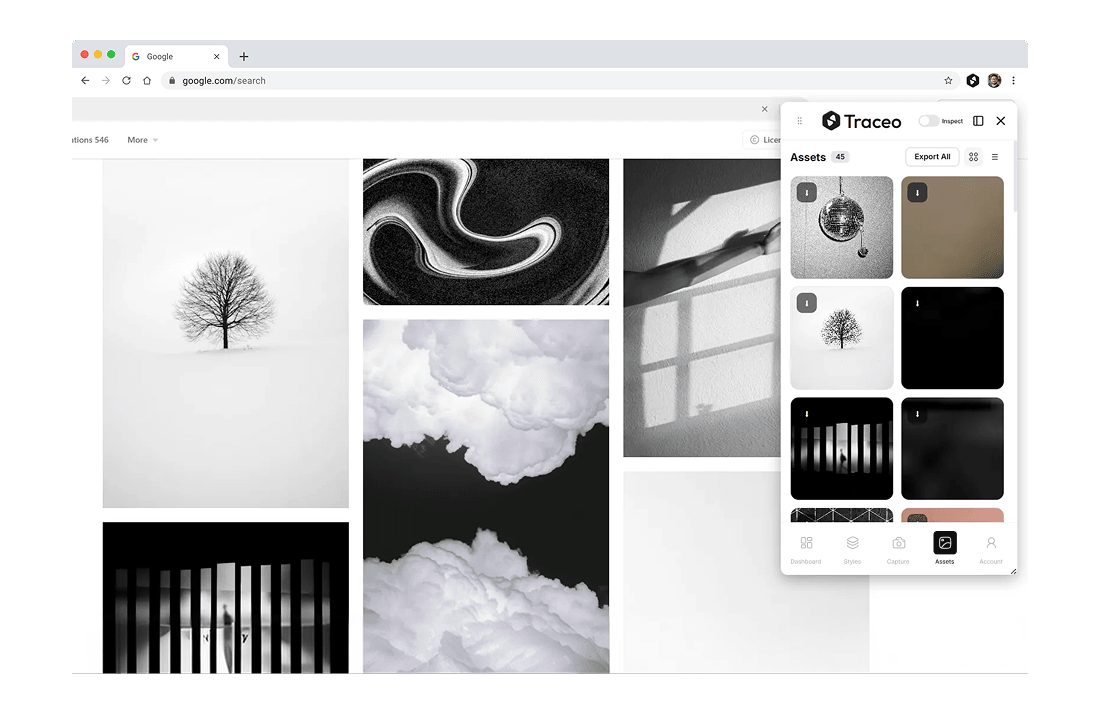Download the lone tree asset
Image resolution: width=1100 pixels, height=714 pixels.
(807, 303)
